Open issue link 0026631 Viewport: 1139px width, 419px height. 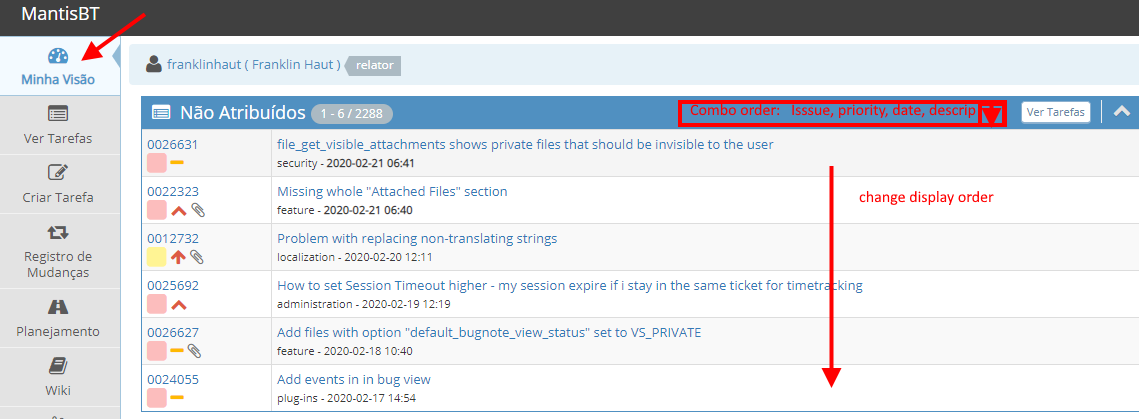[172, 144]
